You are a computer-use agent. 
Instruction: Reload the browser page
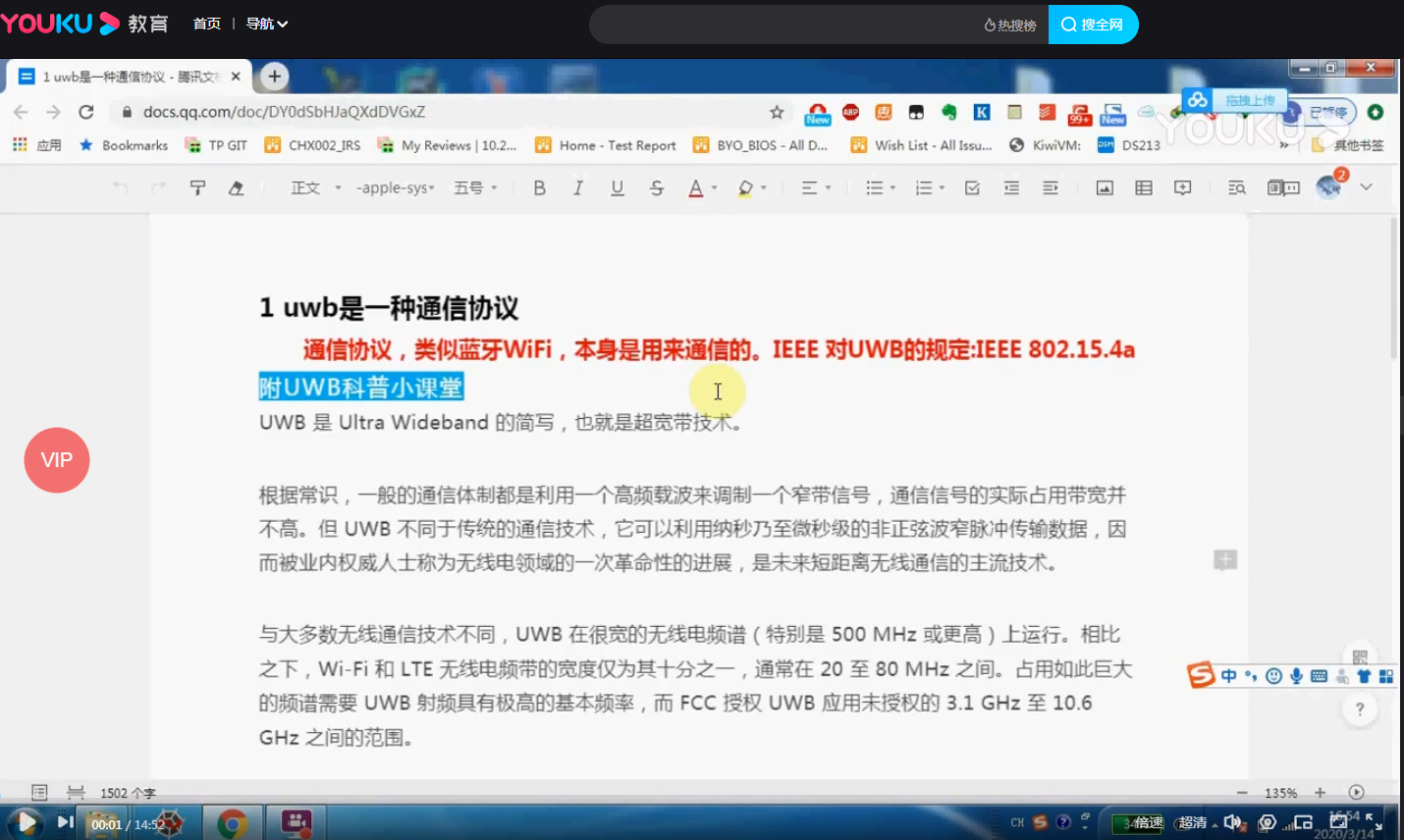click(86, 112)
